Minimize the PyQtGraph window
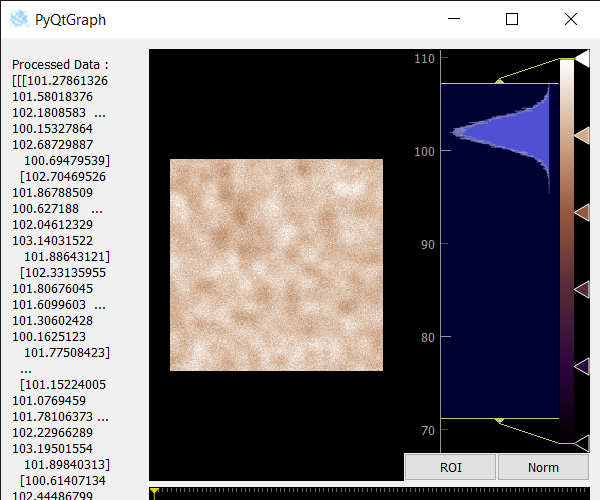 click(x=455, y=19)
